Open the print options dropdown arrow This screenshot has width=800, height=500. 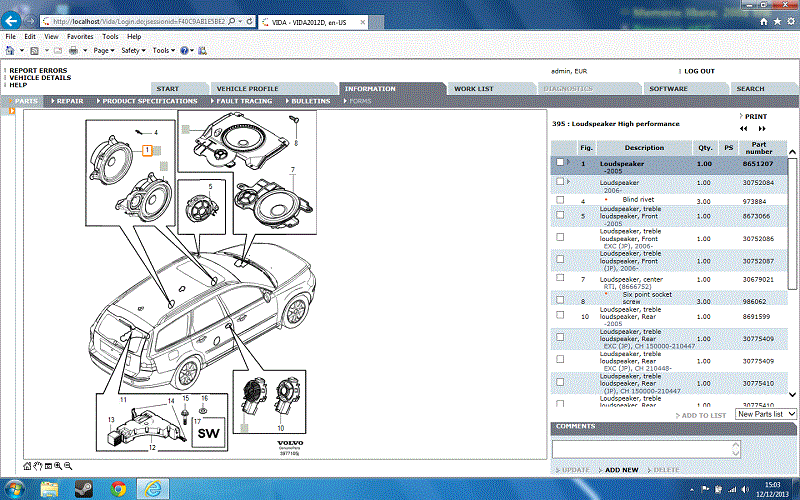pos(85,51)
